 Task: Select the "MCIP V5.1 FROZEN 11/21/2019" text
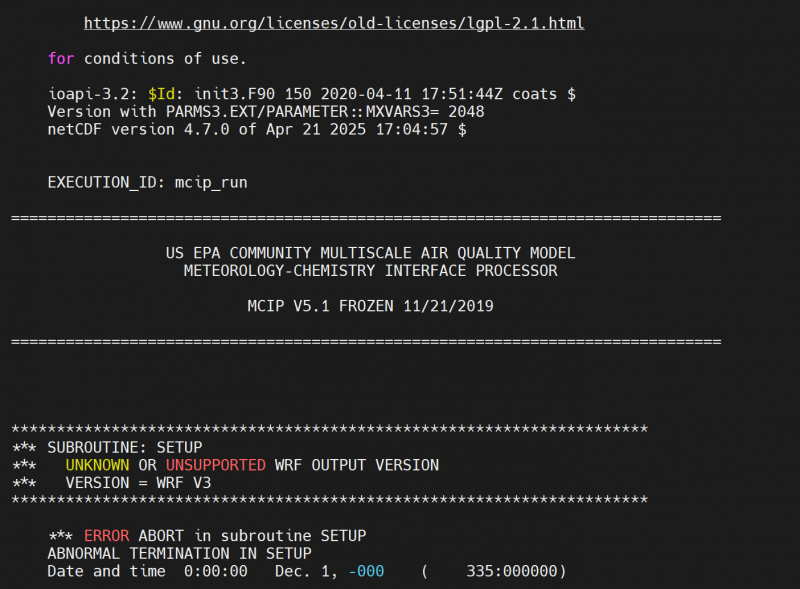click(370, 306)
